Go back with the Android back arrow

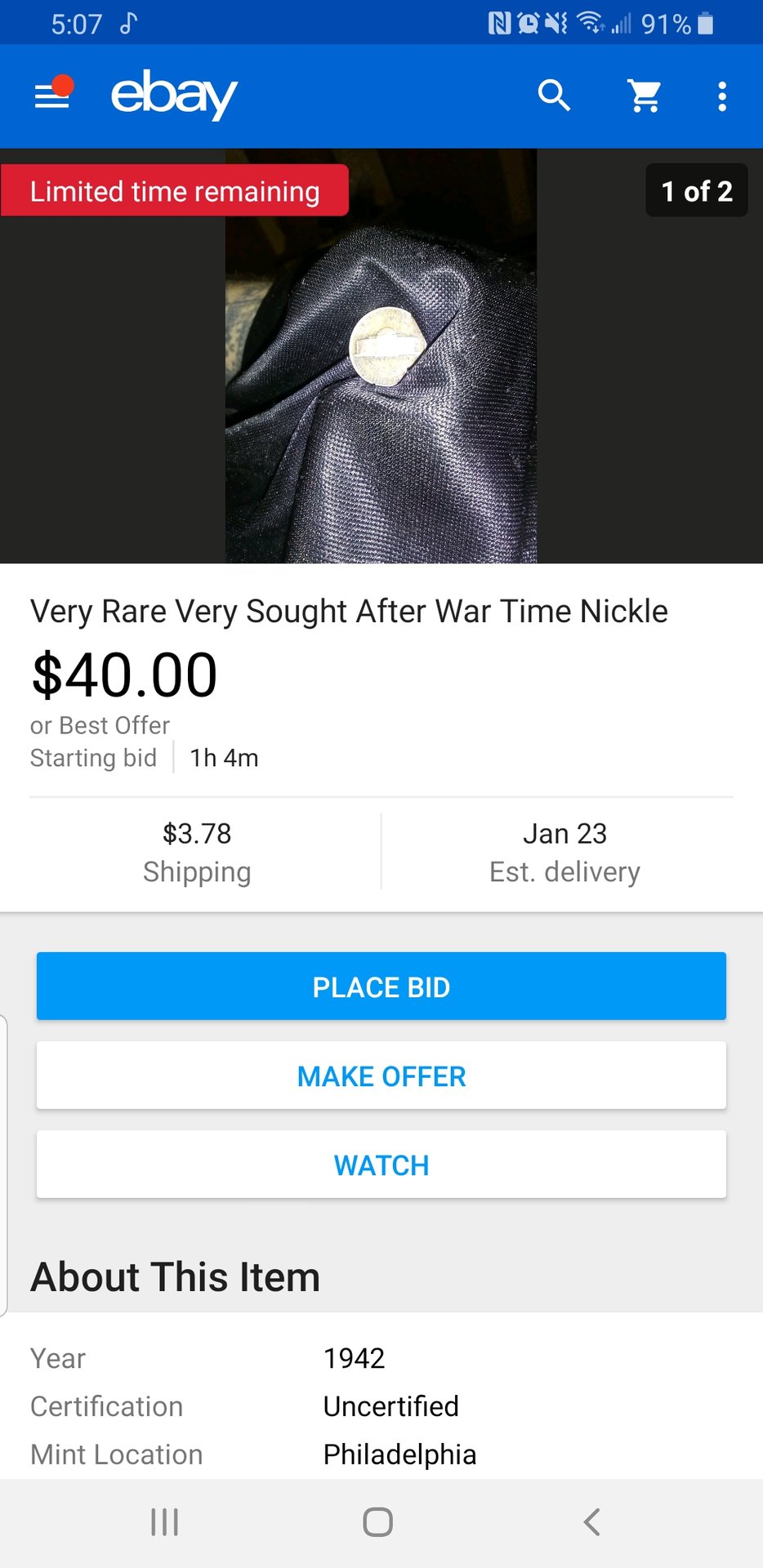tap(592, 1522)
